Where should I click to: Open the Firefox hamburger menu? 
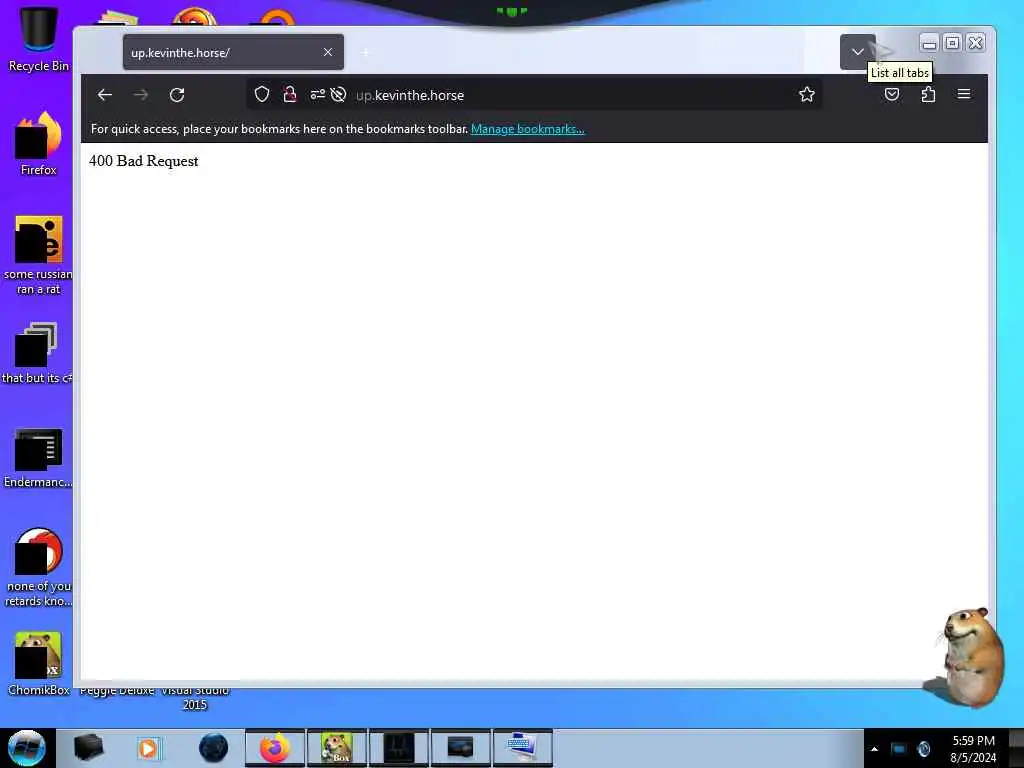[964, 94]
